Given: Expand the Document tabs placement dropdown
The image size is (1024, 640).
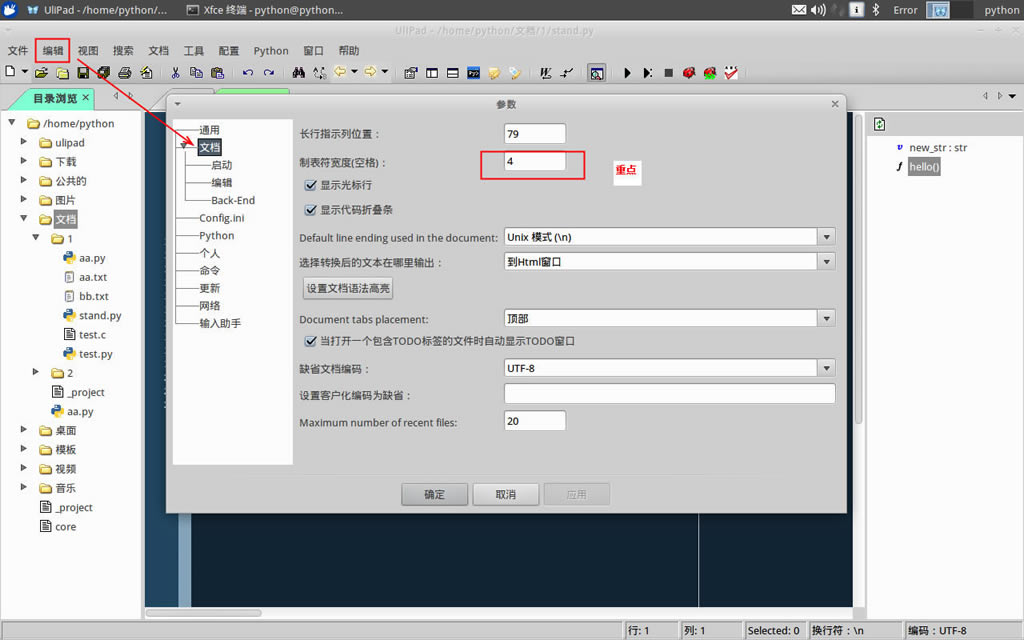Looking at the screenshot, I should pos(826,317).
